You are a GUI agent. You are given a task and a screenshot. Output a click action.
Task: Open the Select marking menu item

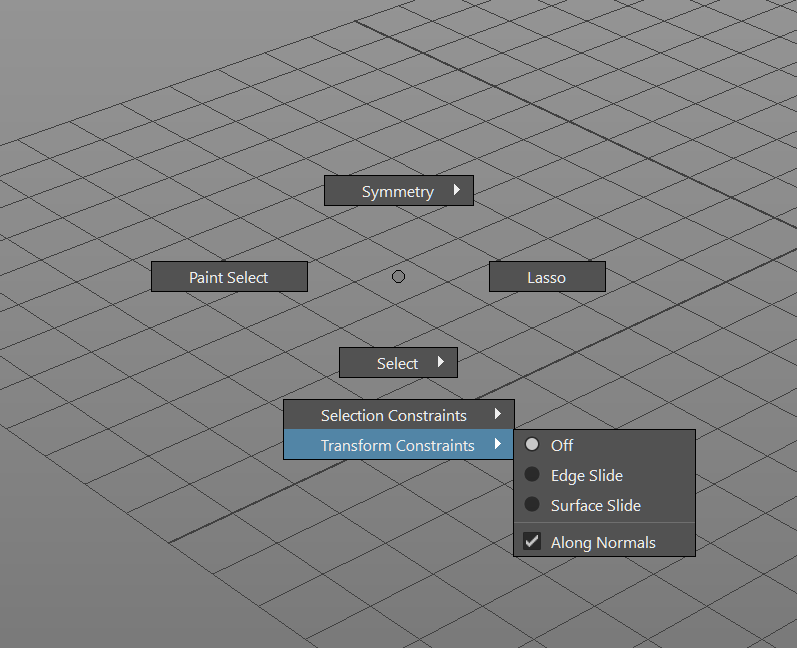pyautogui.click(x=398, y=362)
